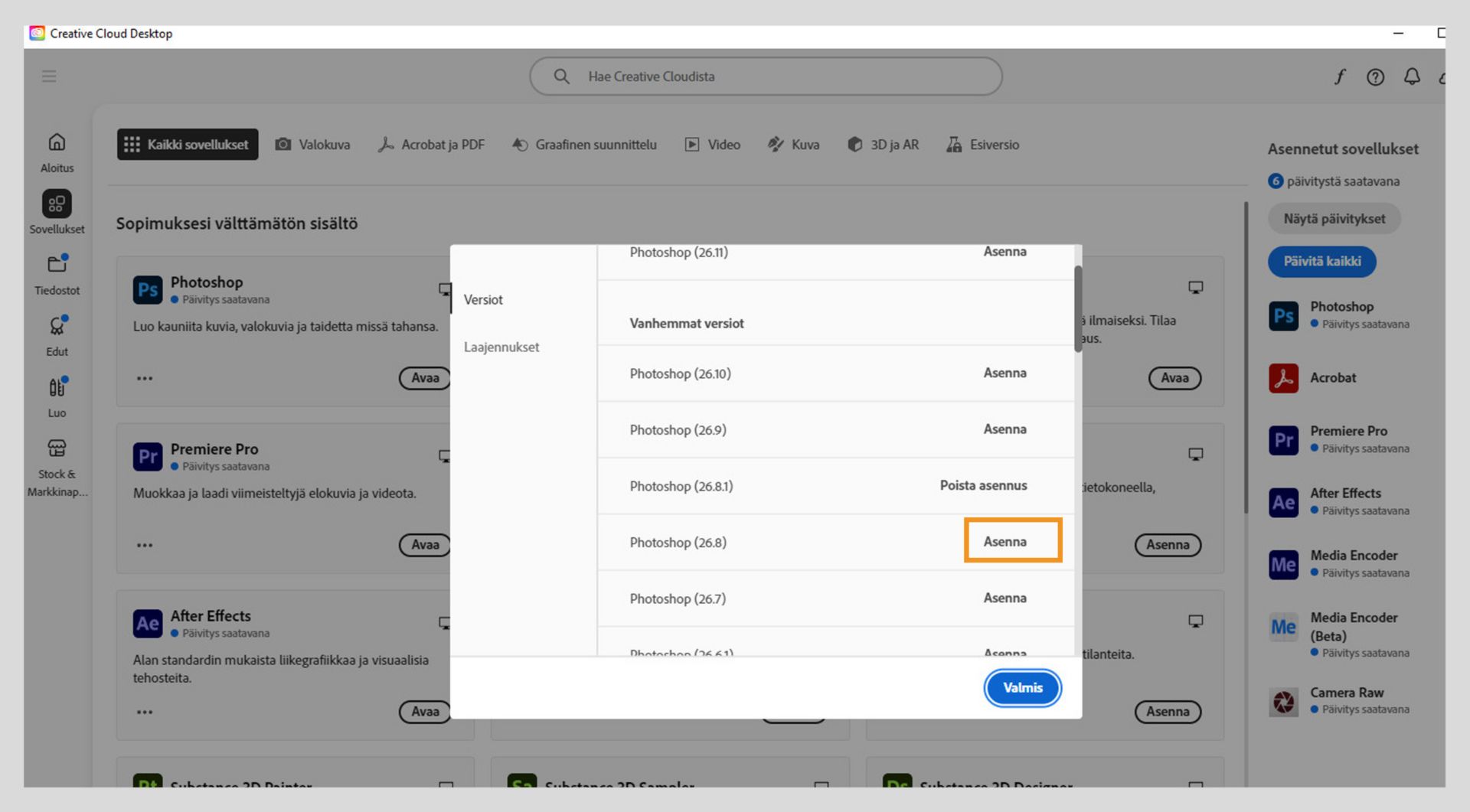Image resolution: width=1470 pixels, height=812 pixels.
Task: Install Photoshop (26.8) with Asenna
Action: [1004, 542]
